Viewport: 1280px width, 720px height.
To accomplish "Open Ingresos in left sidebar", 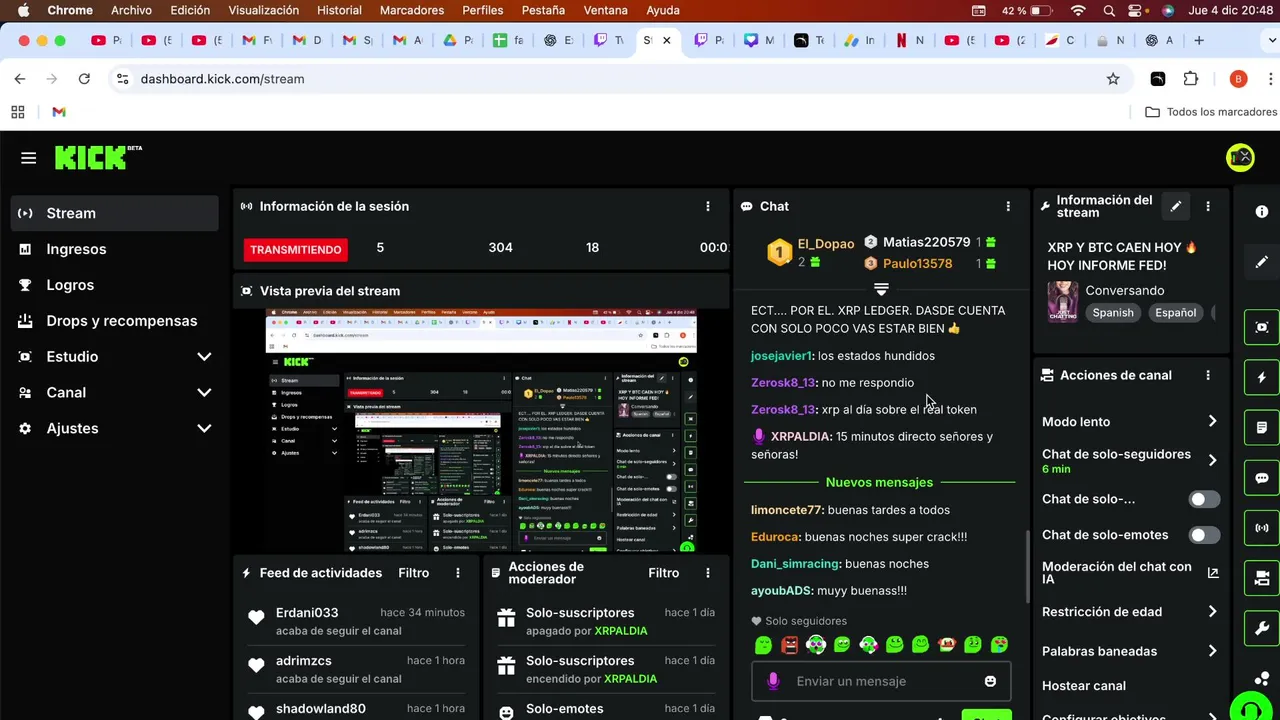I will click(115, 249).
